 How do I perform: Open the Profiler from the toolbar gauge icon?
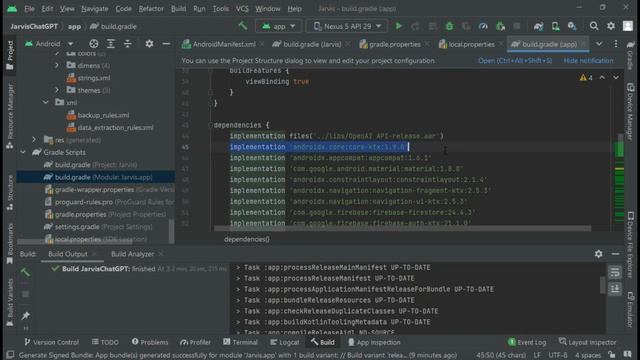pos(483,26)
